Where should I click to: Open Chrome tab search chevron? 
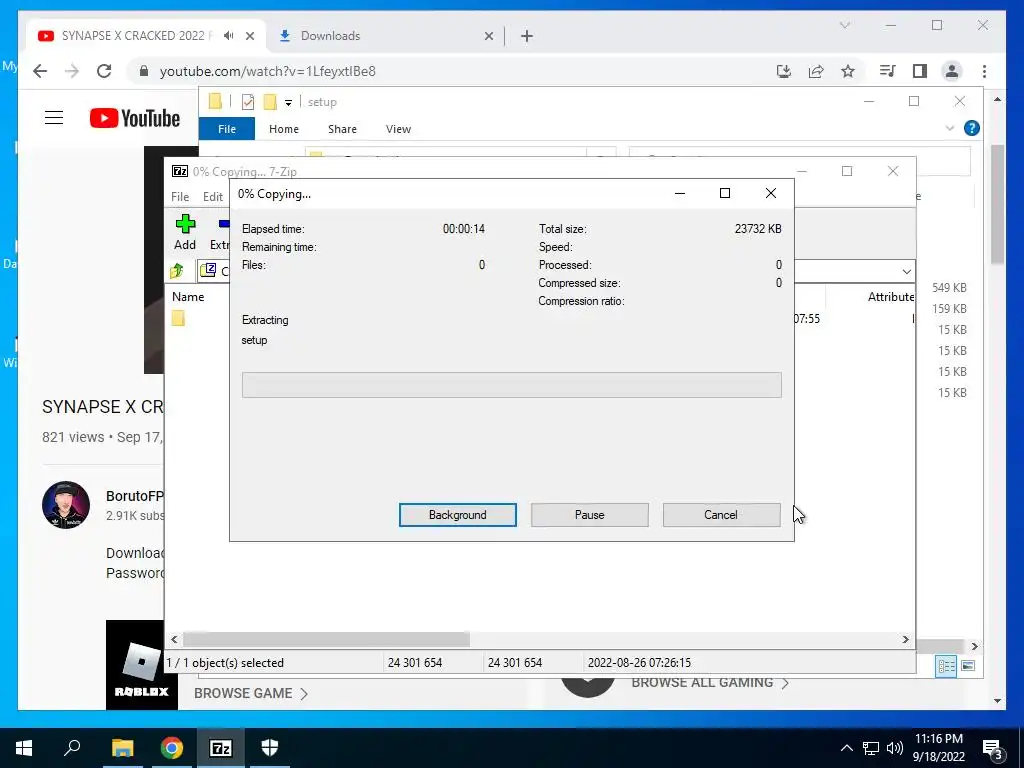click(844, 25)
